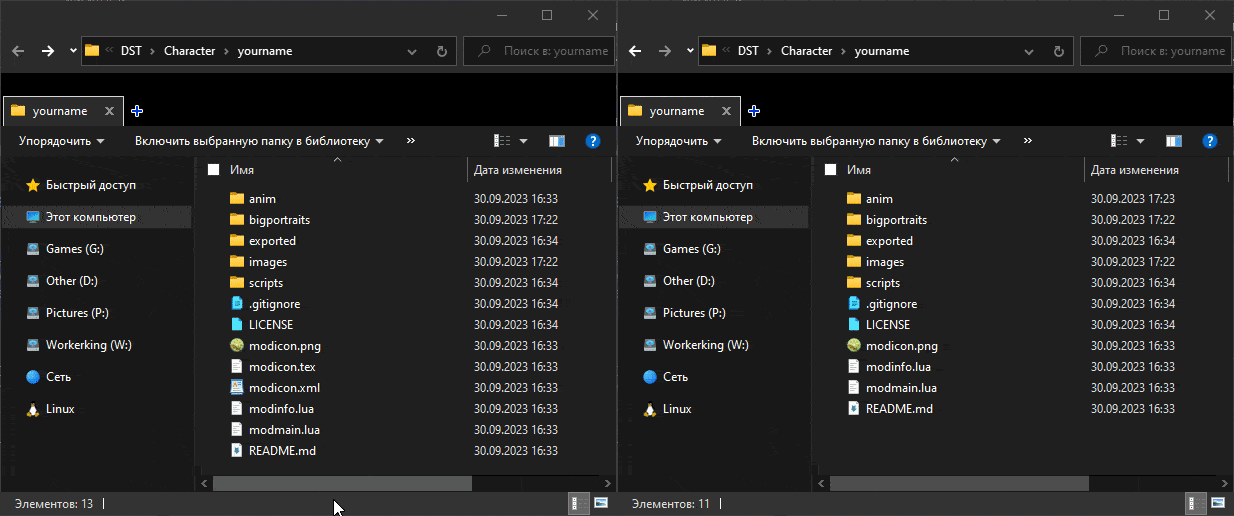Open modicon.png in the right window
This screenshot has width=1234, height=516.
[x=901, y=346]
